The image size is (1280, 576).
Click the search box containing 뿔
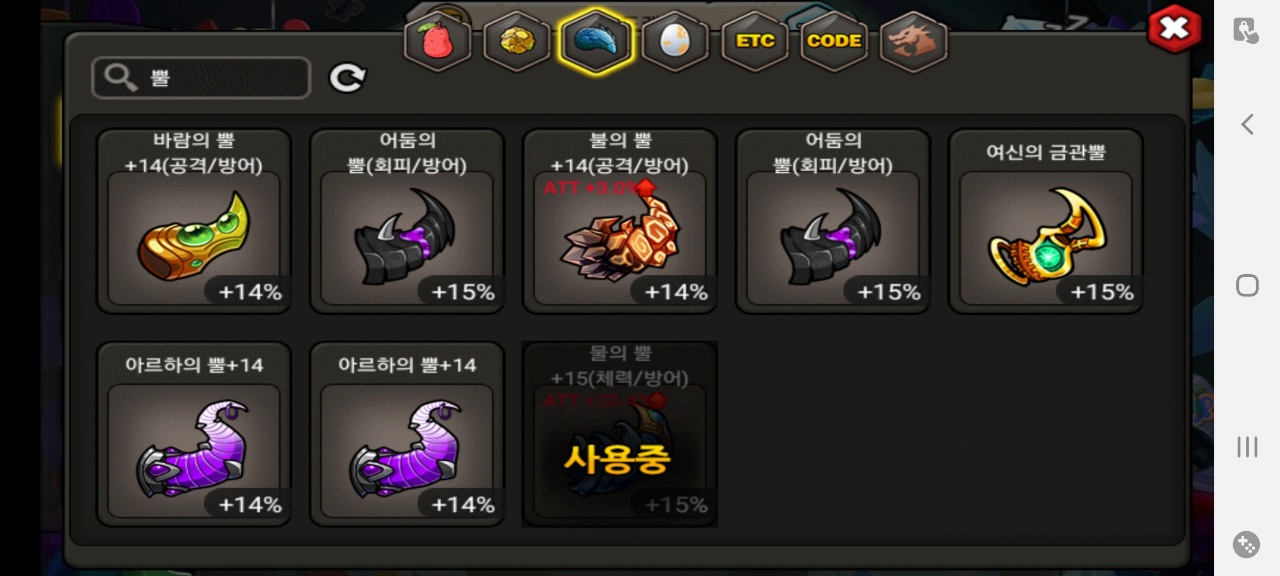tap(201, 78)
